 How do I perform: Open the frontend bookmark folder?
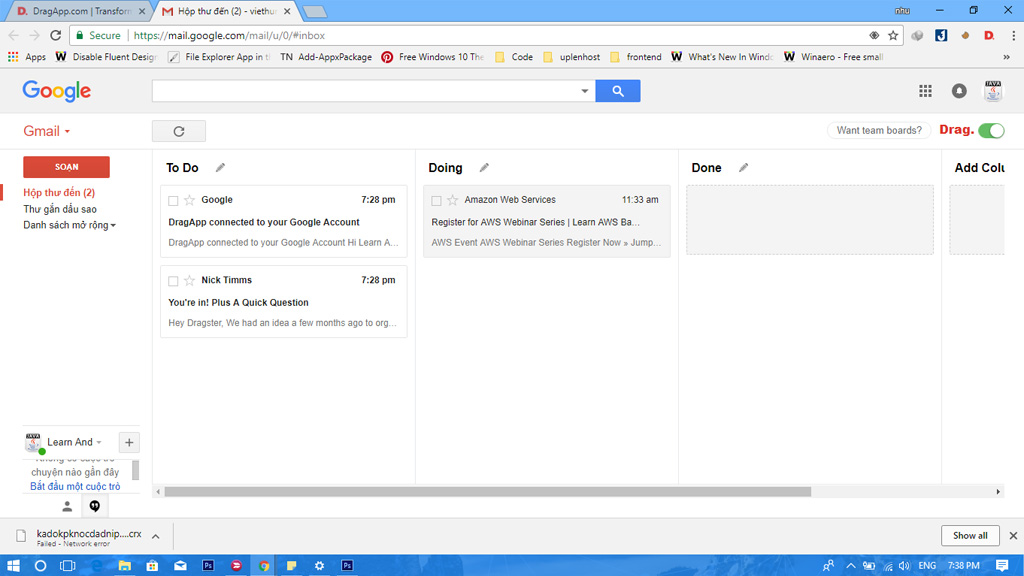635,57
